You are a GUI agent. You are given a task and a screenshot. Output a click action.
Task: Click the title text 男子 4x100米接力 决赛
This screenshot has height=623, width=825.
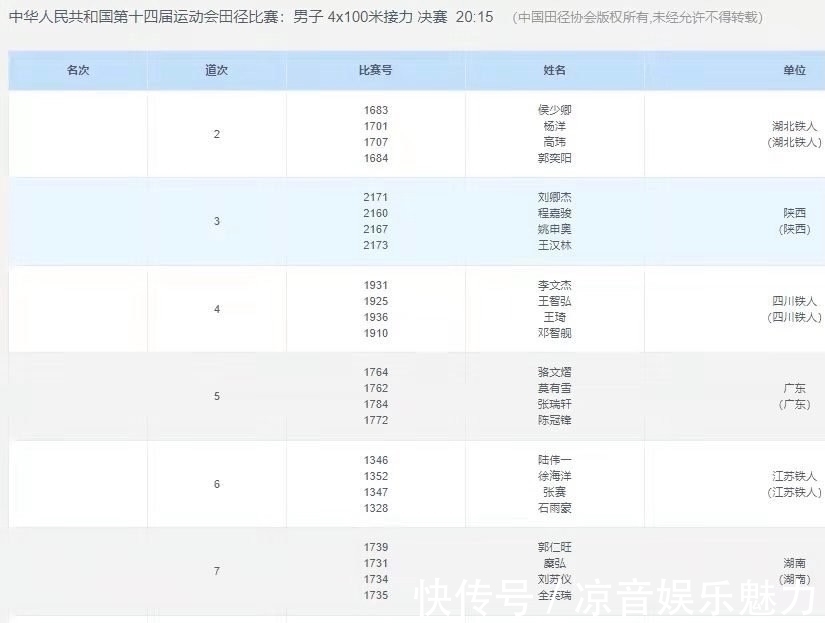click(370, 17)
